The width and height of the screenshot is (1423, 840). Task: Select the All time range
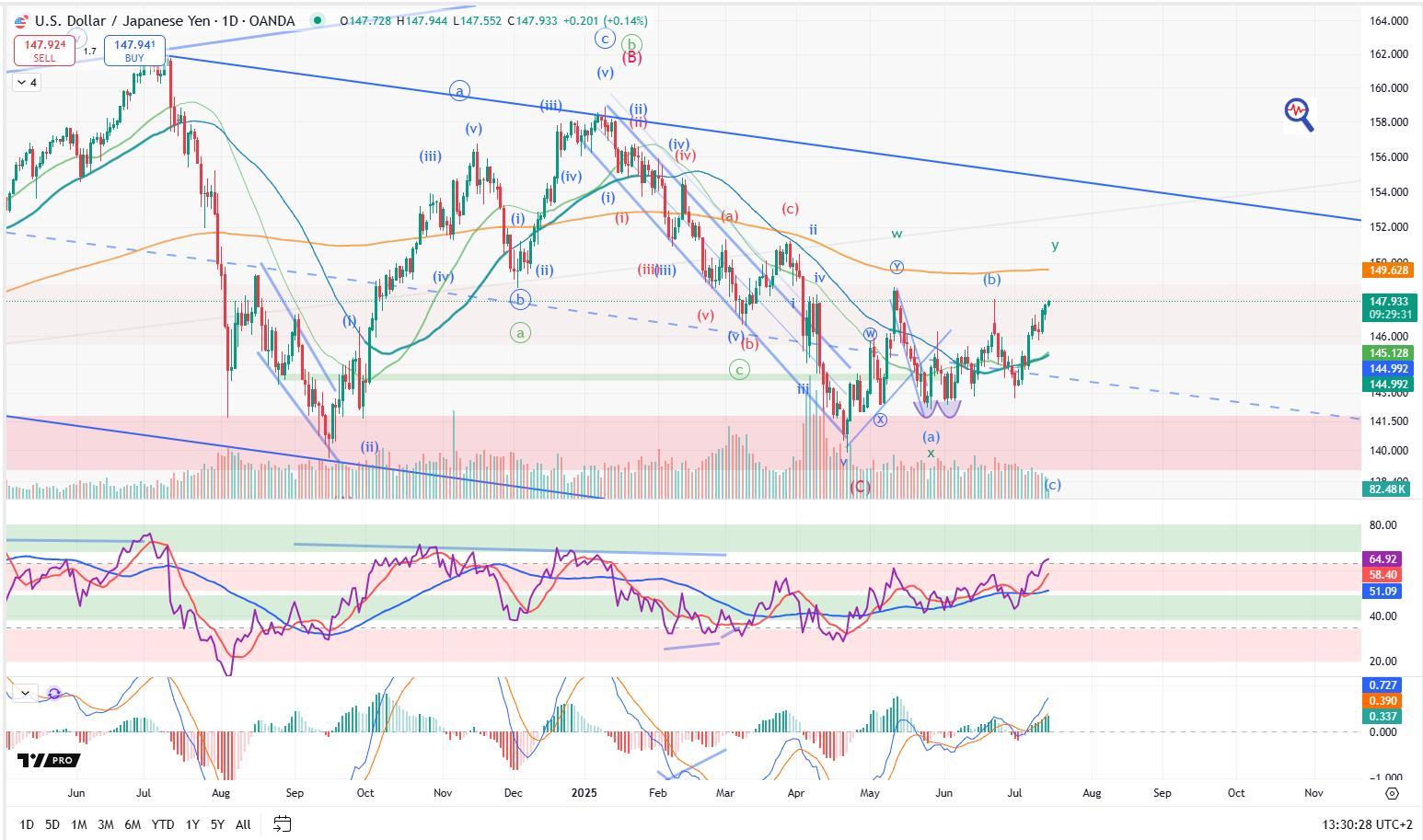pos(243,824)
